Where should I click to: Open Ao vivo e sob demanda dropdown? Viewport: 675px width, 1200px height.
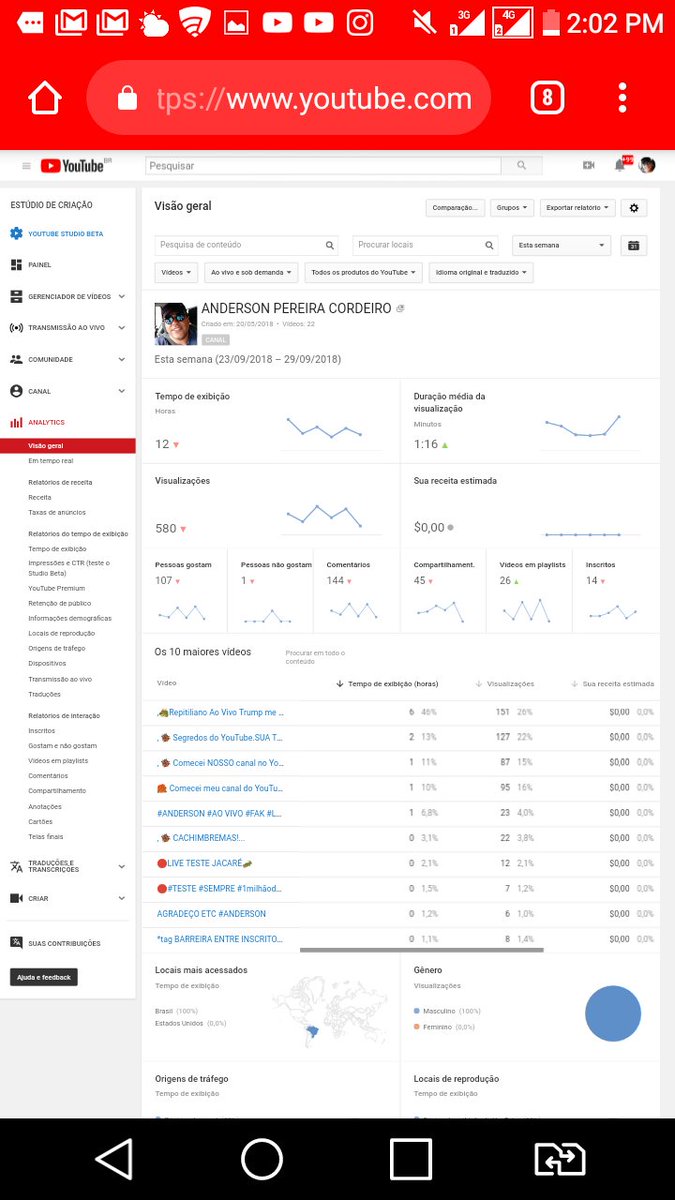[251, 272]
